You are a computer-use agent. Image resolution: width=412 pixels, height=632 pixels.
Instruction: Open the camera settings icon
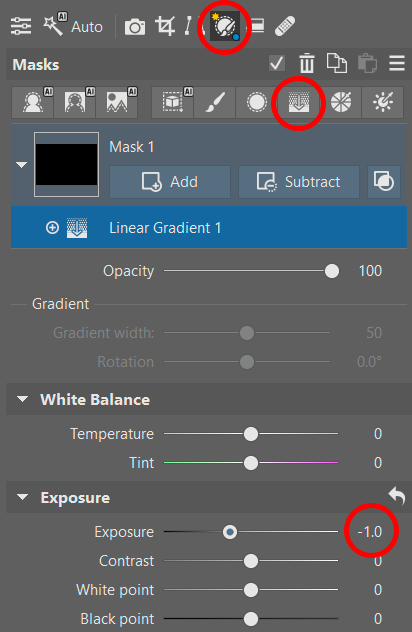[x=135, y=27]
